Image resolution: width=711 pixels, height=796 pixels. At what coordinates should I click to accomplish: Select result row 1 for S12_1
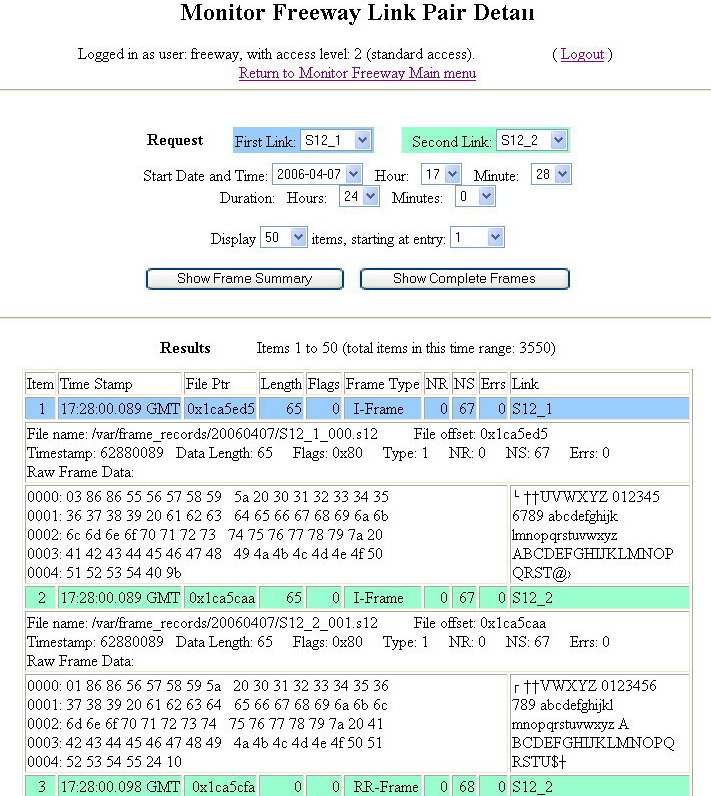[357, 409]
